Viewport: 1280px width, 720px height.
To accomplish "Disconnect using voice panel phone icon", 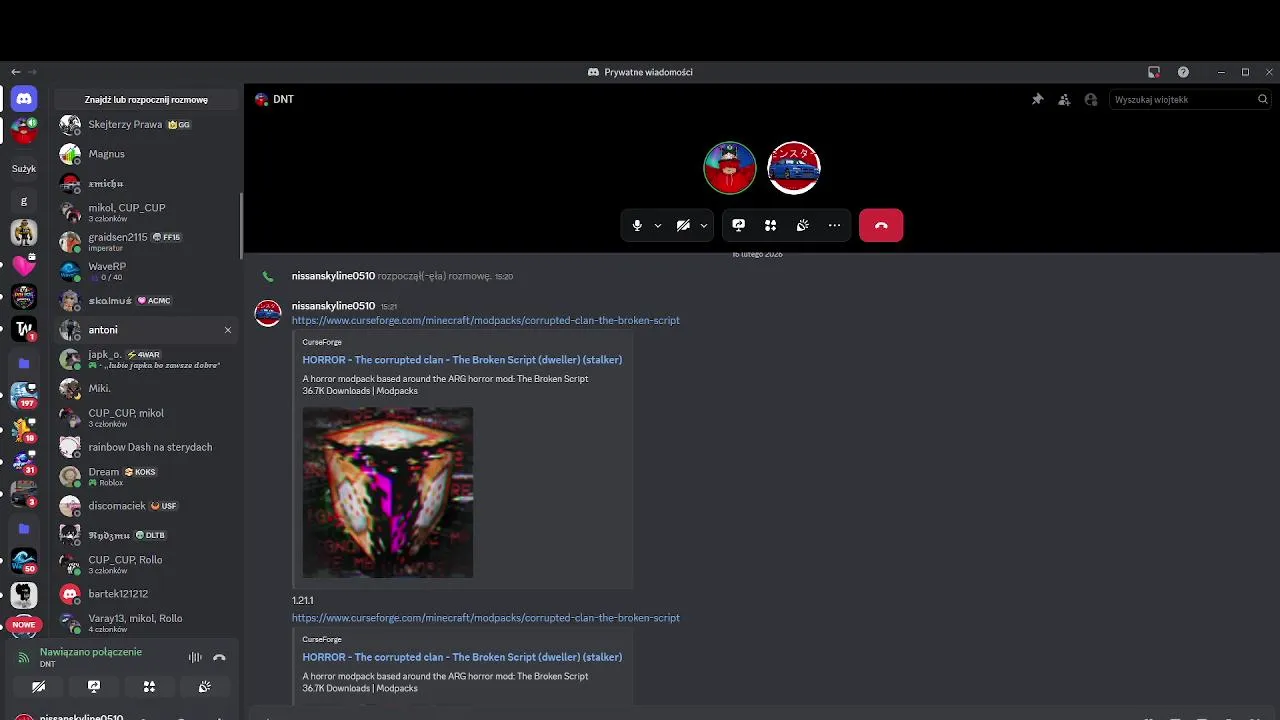I will pyautogui.click(x=220, y=657).
